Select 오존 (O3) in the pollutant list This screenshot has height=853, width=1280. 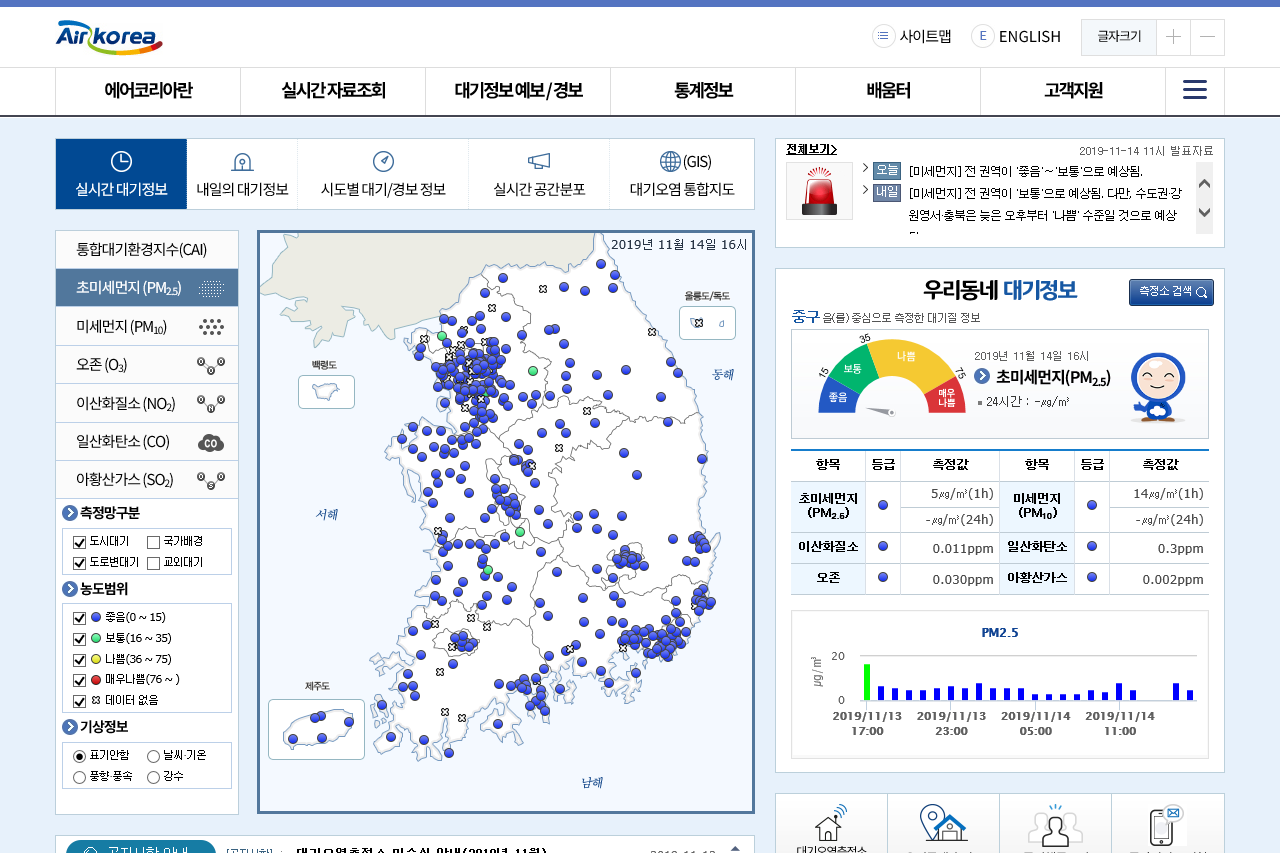147,365
